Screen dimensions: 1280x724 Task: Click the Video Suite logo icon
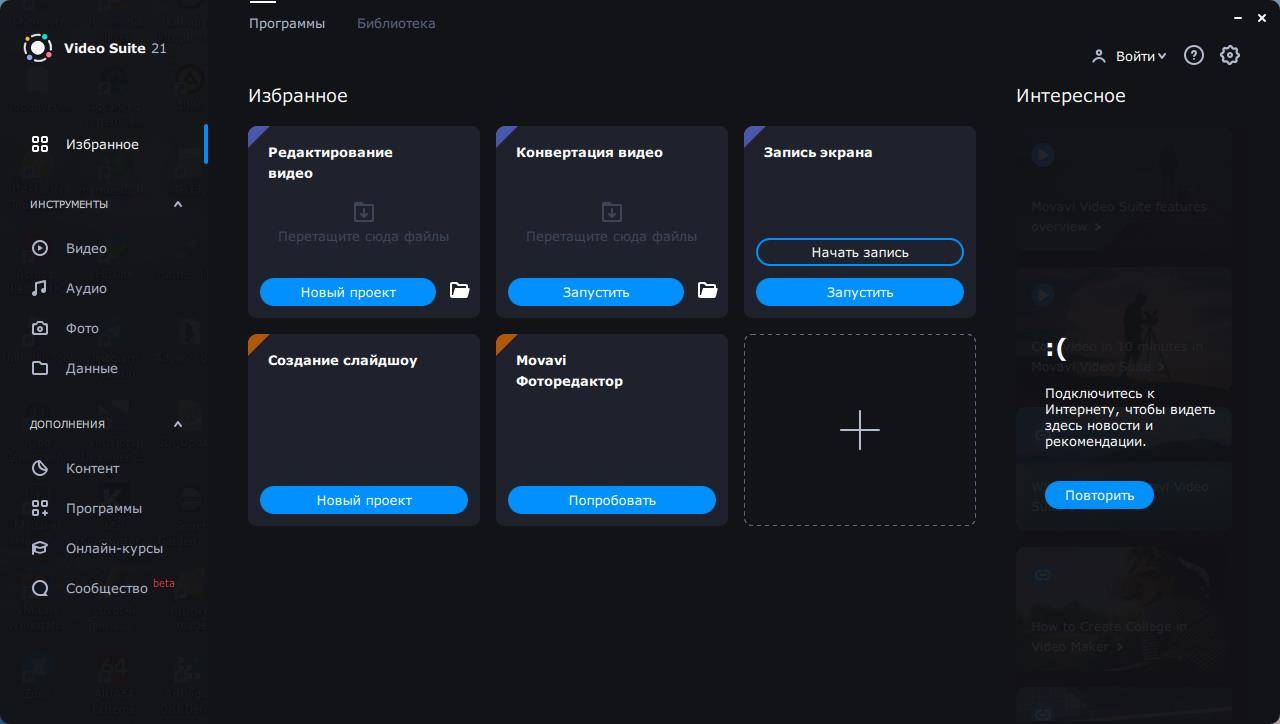(38, 48)
